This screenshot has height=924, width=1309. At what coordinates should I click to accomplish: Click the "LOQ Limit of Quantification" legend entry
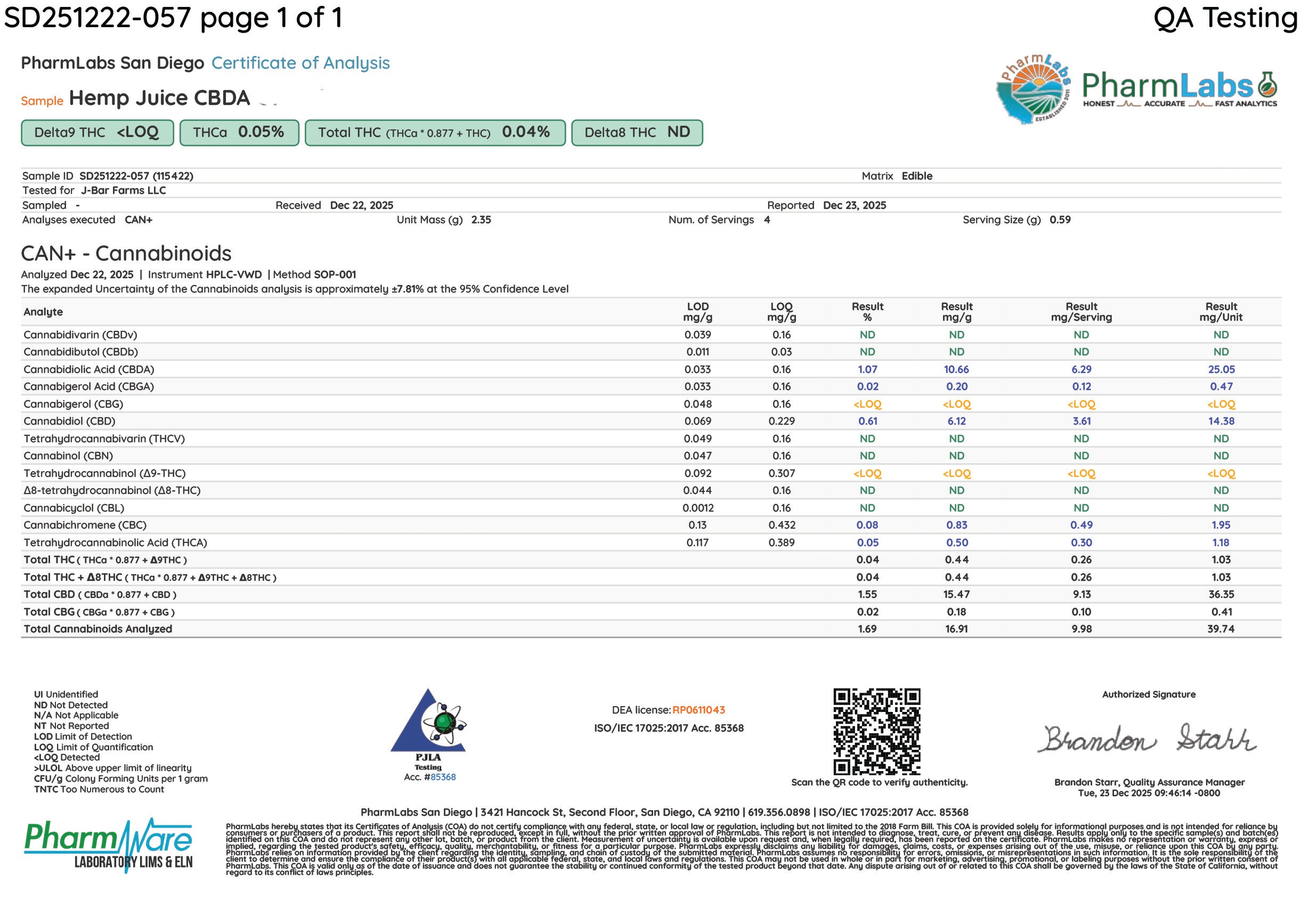click(x=94, y=747)
